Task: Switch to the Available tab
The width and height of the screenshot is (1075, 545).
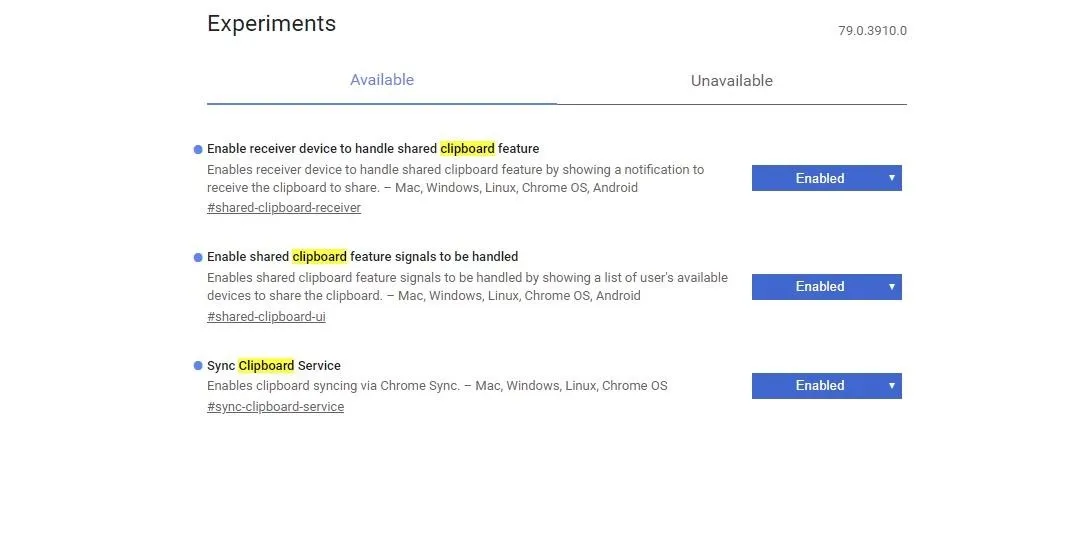Action: 382,80
